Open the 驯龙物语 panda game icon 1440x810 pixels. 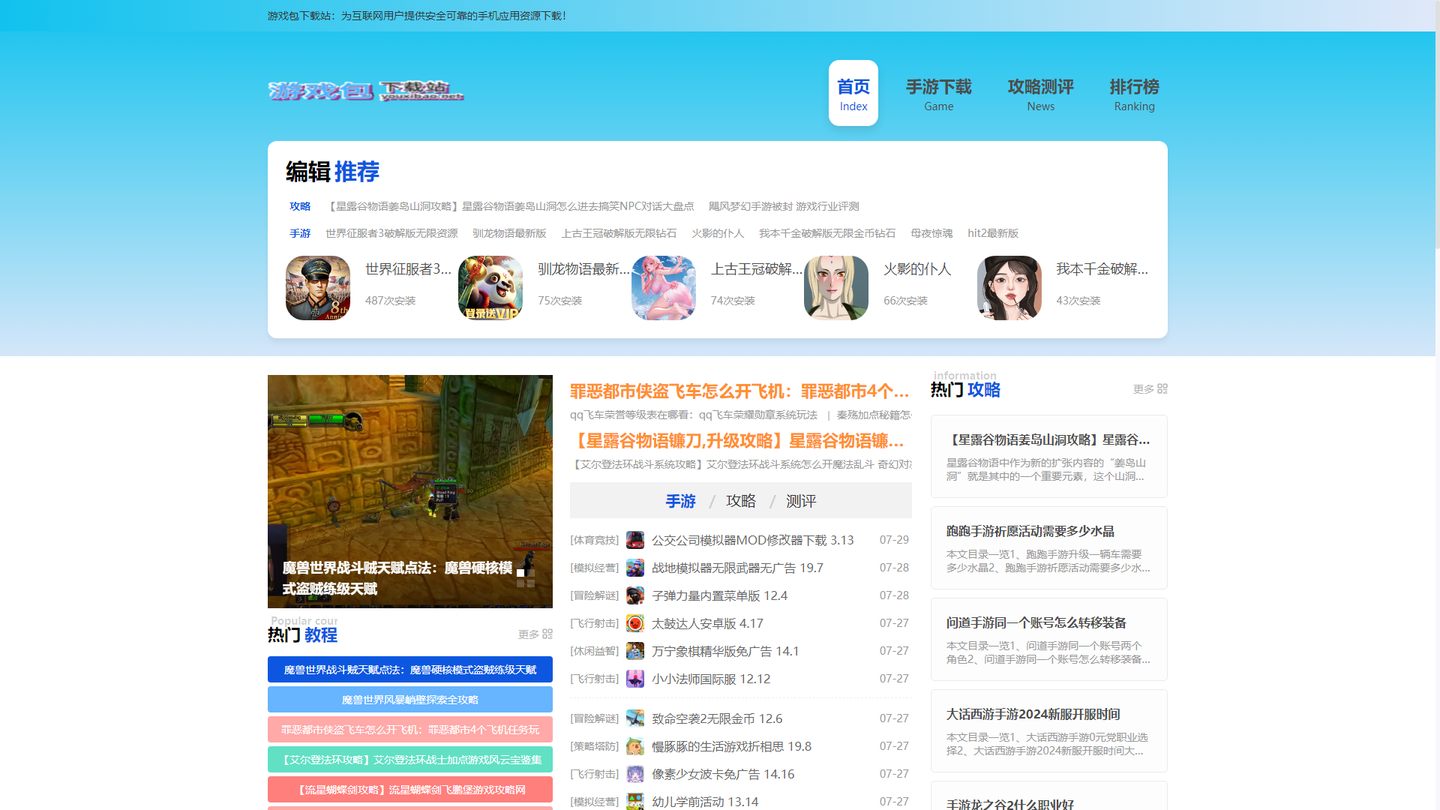pos(490,288)
